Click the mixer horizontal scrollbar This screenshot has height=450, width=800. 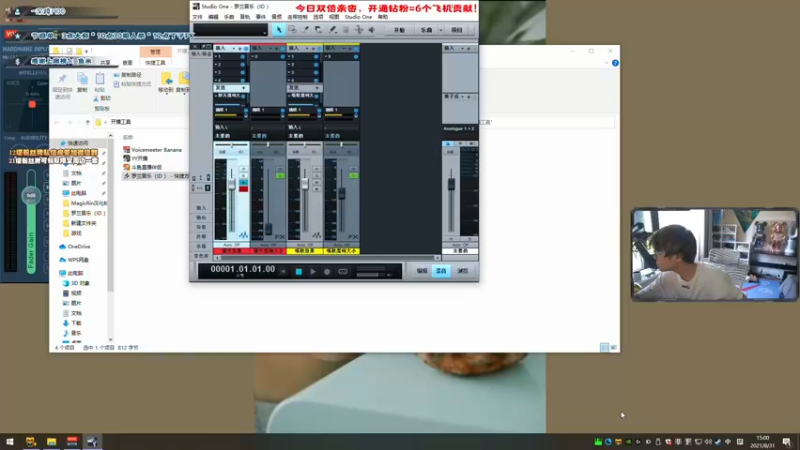click(x=327, y=258)
